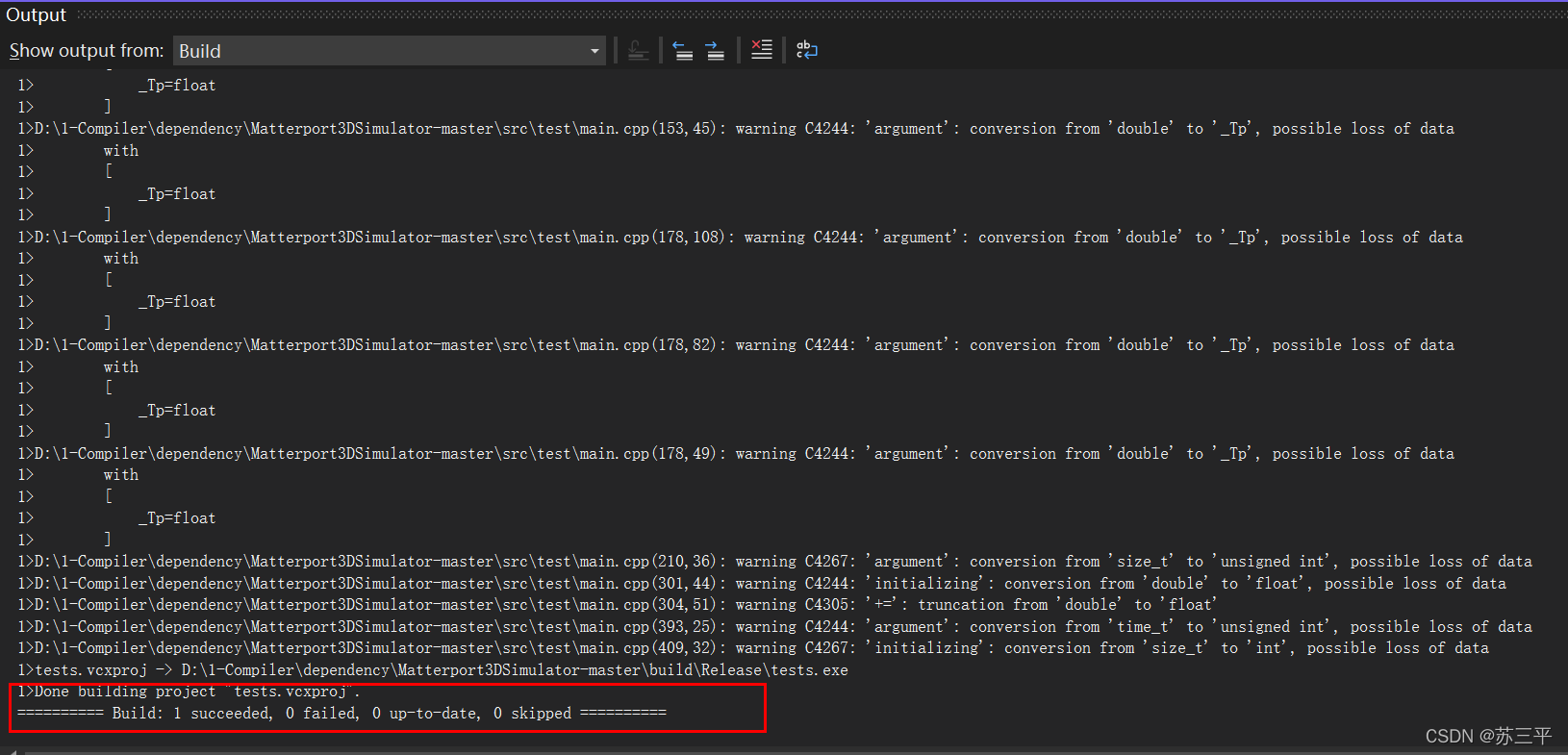Open the 'Show output from' Build dropdown
Screen dimensions: 1568x755
pyautogui.click(x=390, y=51)
